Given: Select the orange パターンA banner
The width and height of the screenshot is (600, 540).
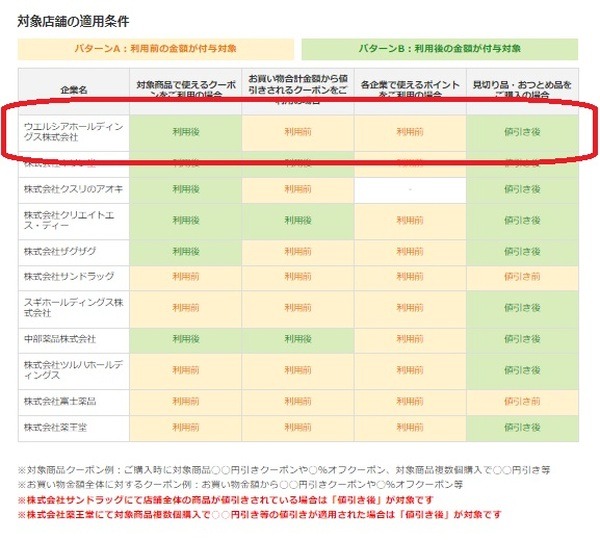Looking at the screenshot, I should [156, 49].
